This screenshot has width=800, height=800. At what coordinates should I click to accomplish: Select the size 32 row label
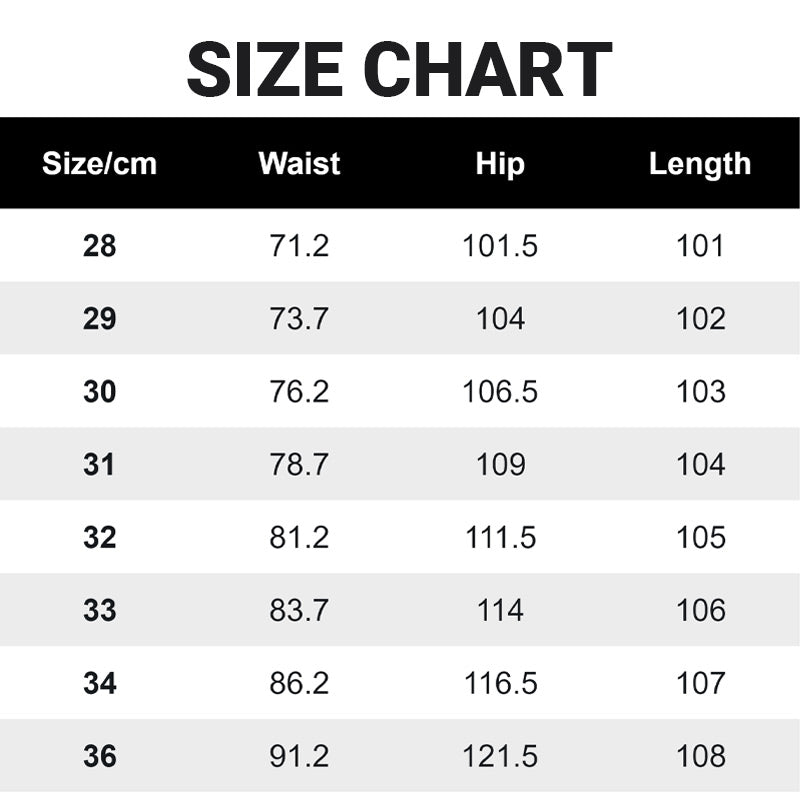tap(99, 537)
